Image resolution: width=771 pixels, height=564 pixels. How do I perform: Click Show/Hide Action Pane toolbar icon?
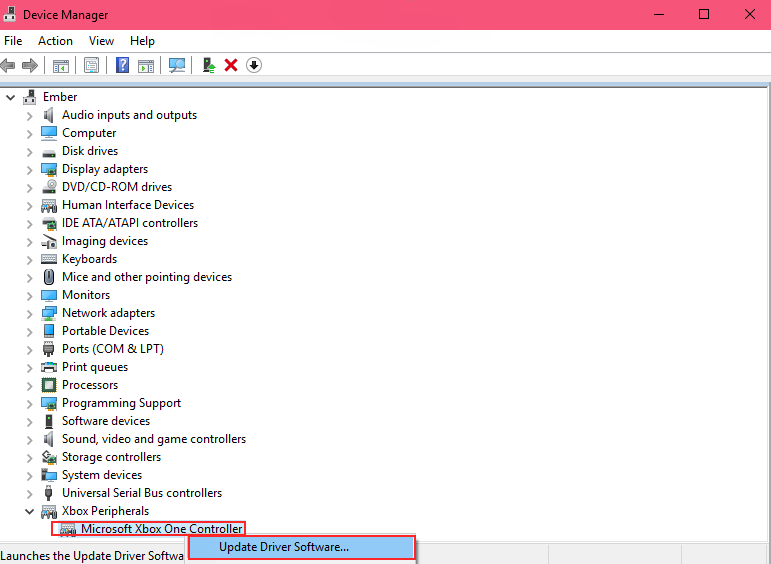pos(146,65)
